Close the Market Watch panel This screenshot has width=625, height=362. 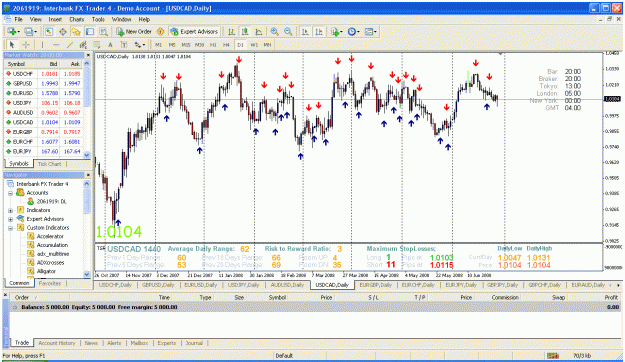[x=88, y=55]
